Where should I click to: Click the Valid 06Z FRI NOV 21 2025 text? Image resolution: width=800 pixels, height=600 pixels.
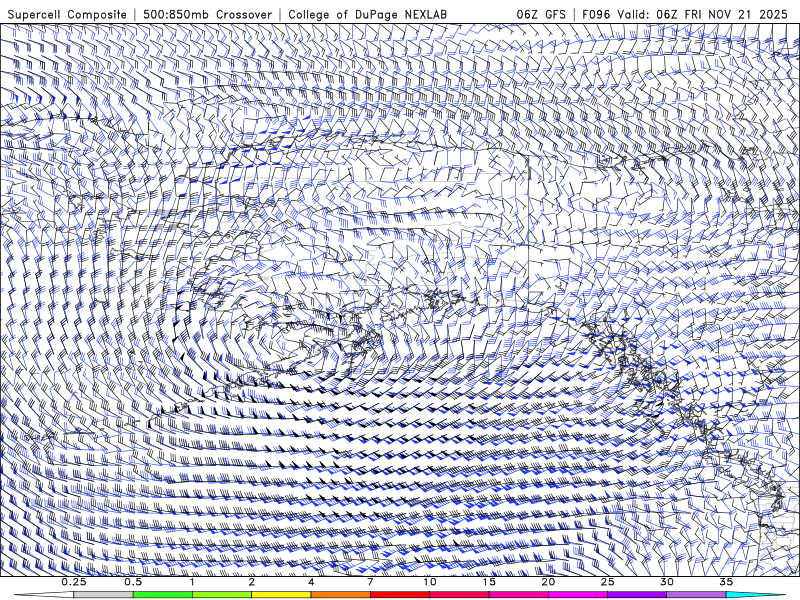[x=702, y=14]
